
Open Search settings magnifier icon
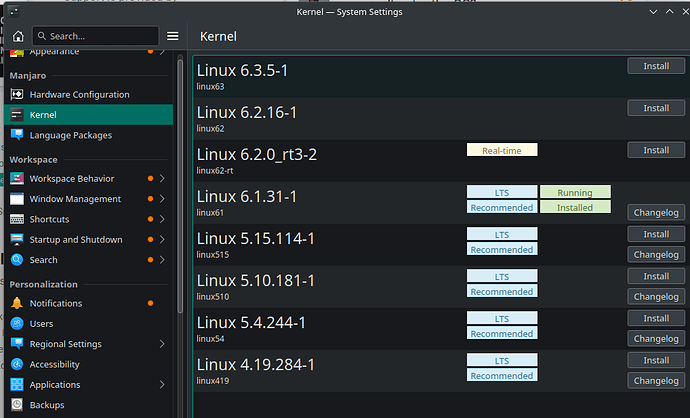coord(17,260)
